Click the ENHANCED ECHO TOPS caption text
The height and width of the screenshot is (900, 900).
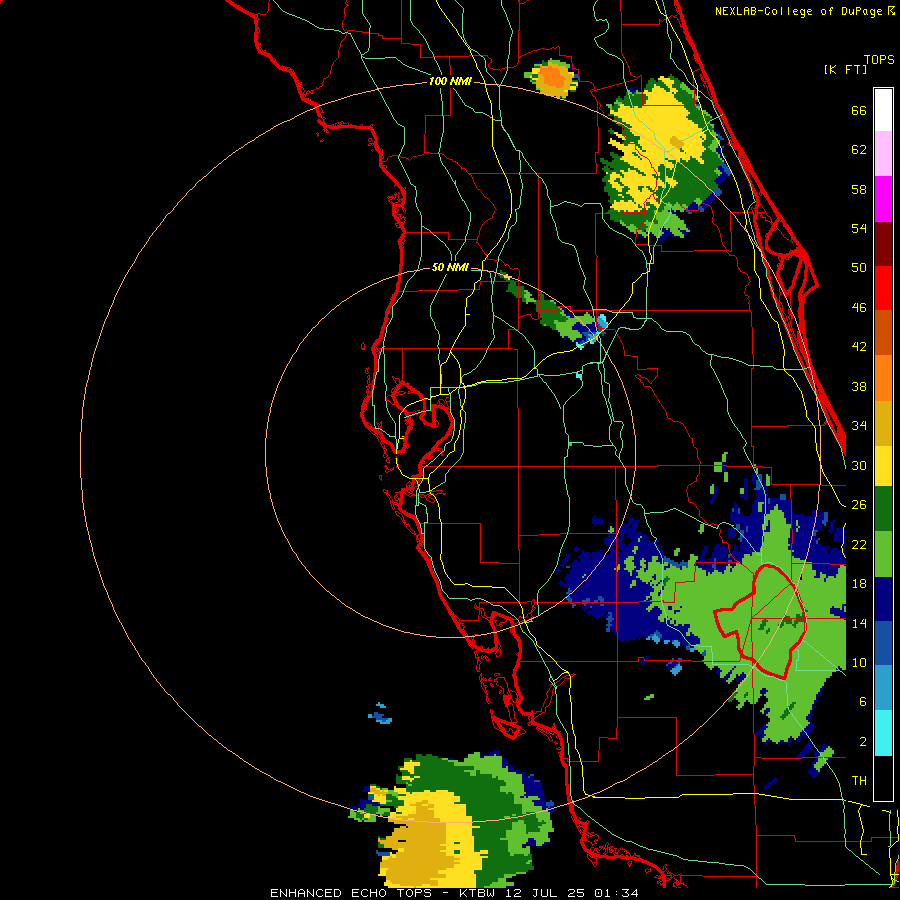pyautogui.click(x=353, y=893)
